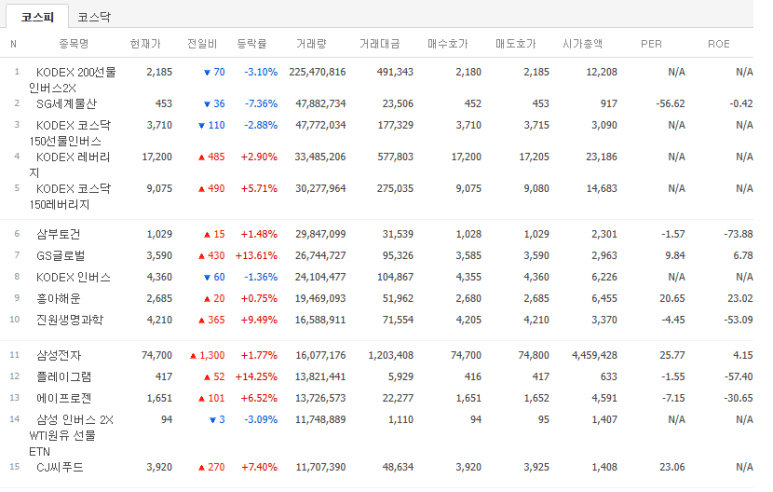The height and width of the screenshot is (492, 773).
Task: Open 에이프로젠 stock page
Action: coord(64,398)
